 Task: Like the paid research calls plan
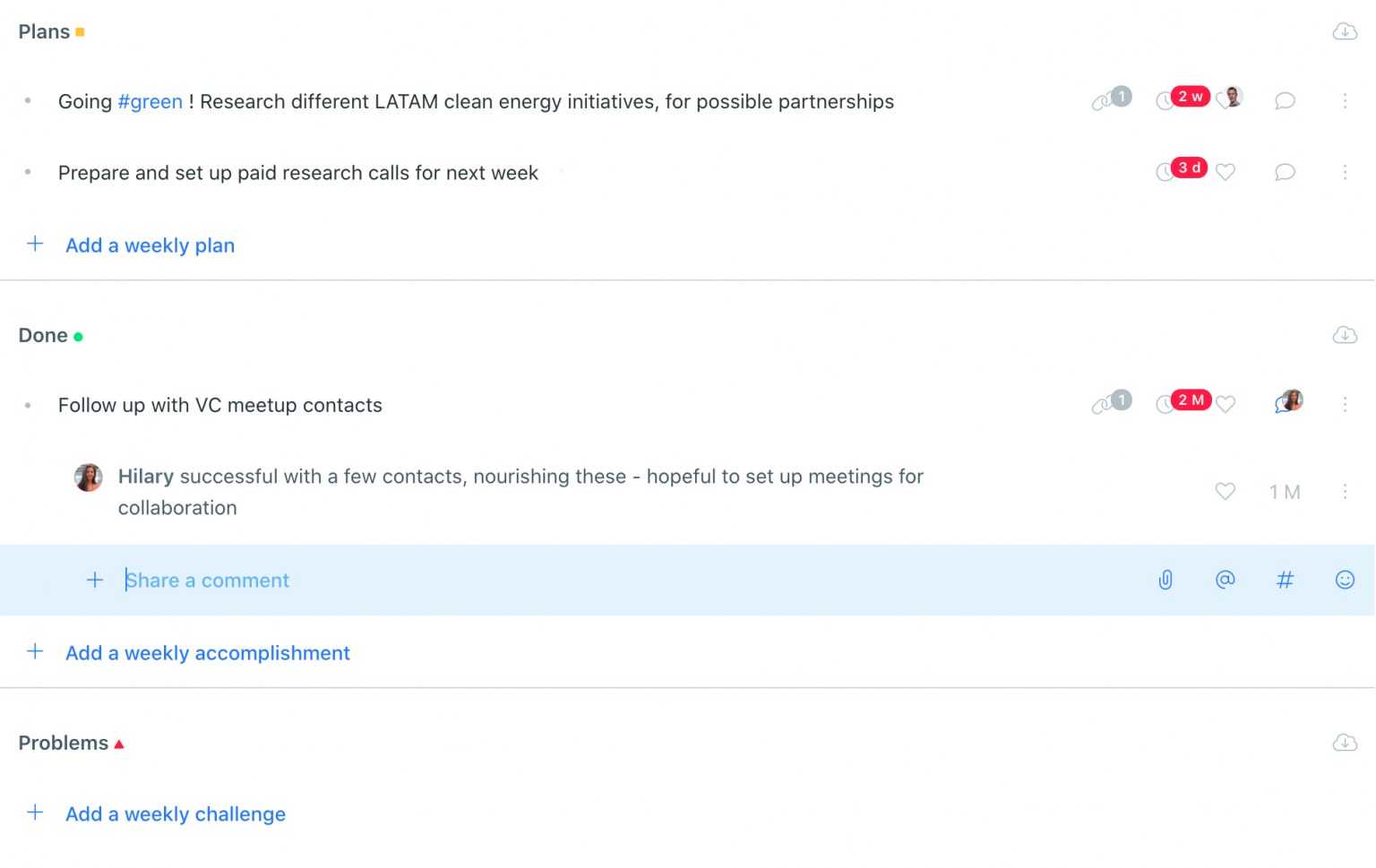pyautogui.click(x=1225, y=171)
